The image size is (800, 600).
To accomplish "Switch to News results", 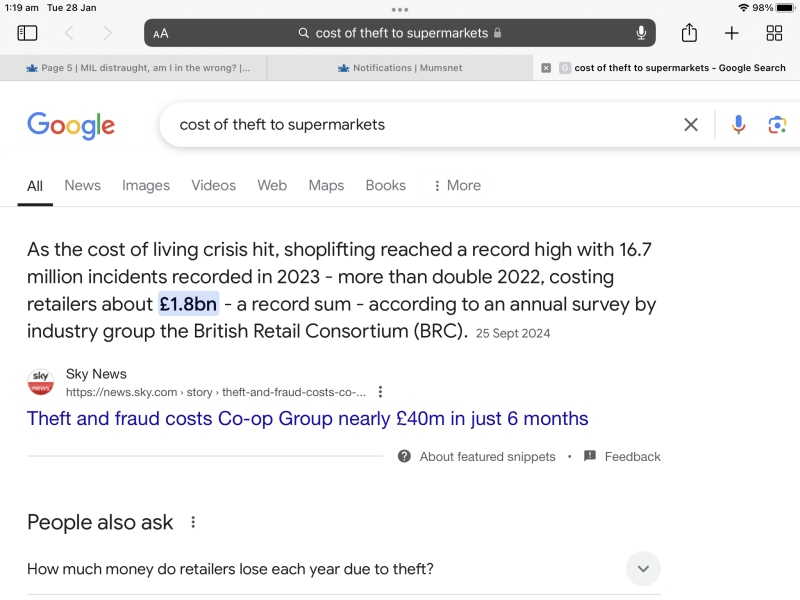I will tap(83, 185).
